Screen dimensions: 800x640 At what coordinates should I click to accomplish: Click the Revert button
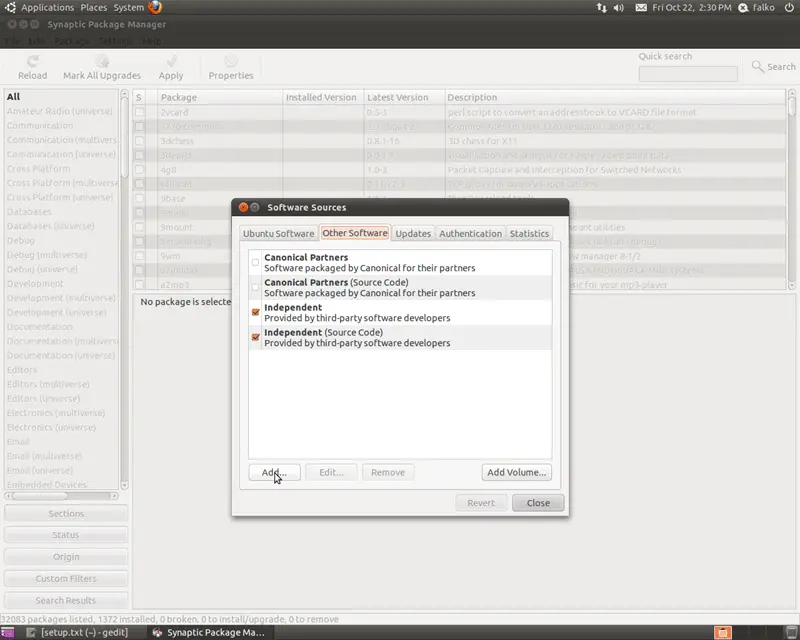pos(481,503)
